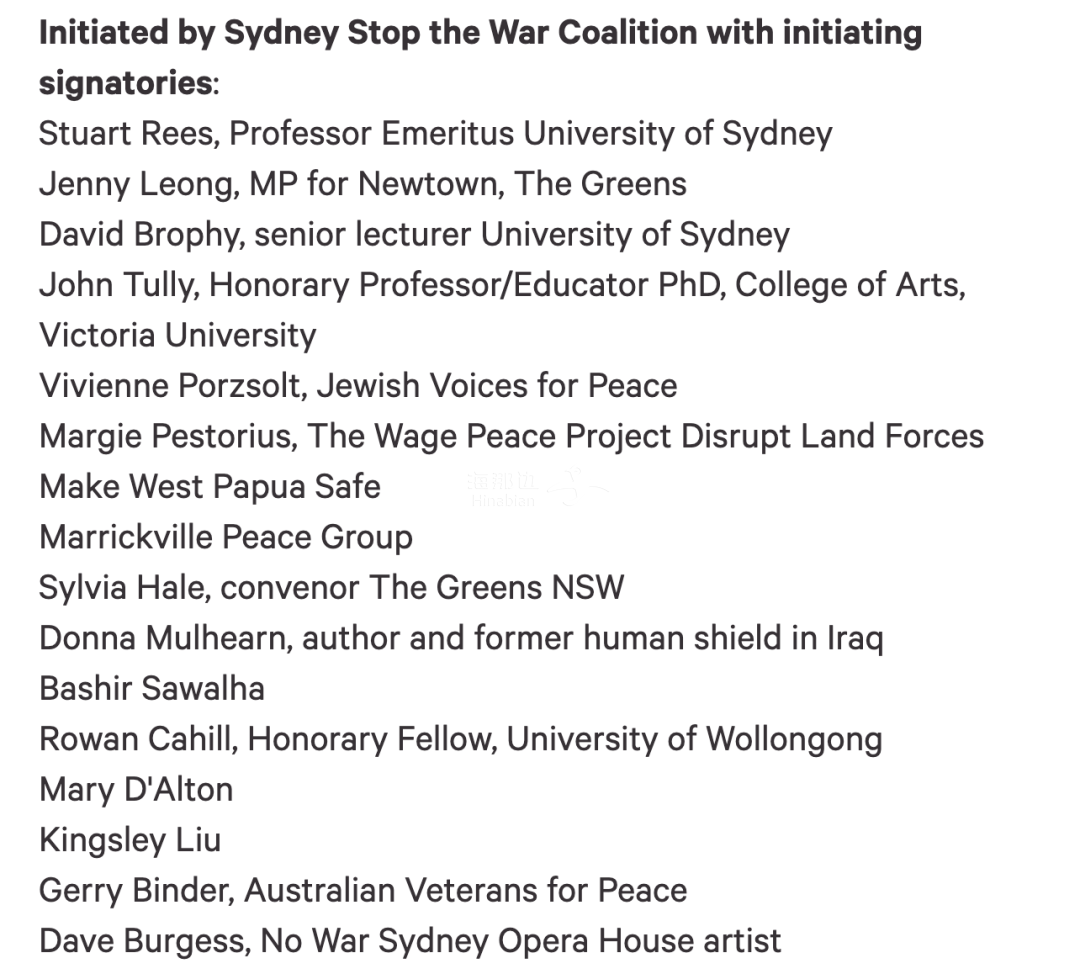The image size is (1080, 974).
Task: Click the name Mary D'Alton
Action: (x=136, y=789)
